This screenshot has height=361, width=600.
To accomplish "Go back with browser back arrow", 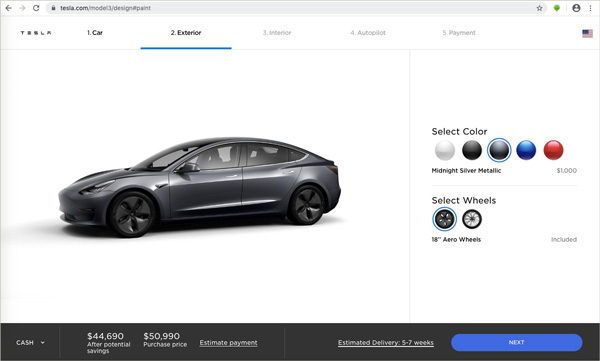I will coord(8,8).
